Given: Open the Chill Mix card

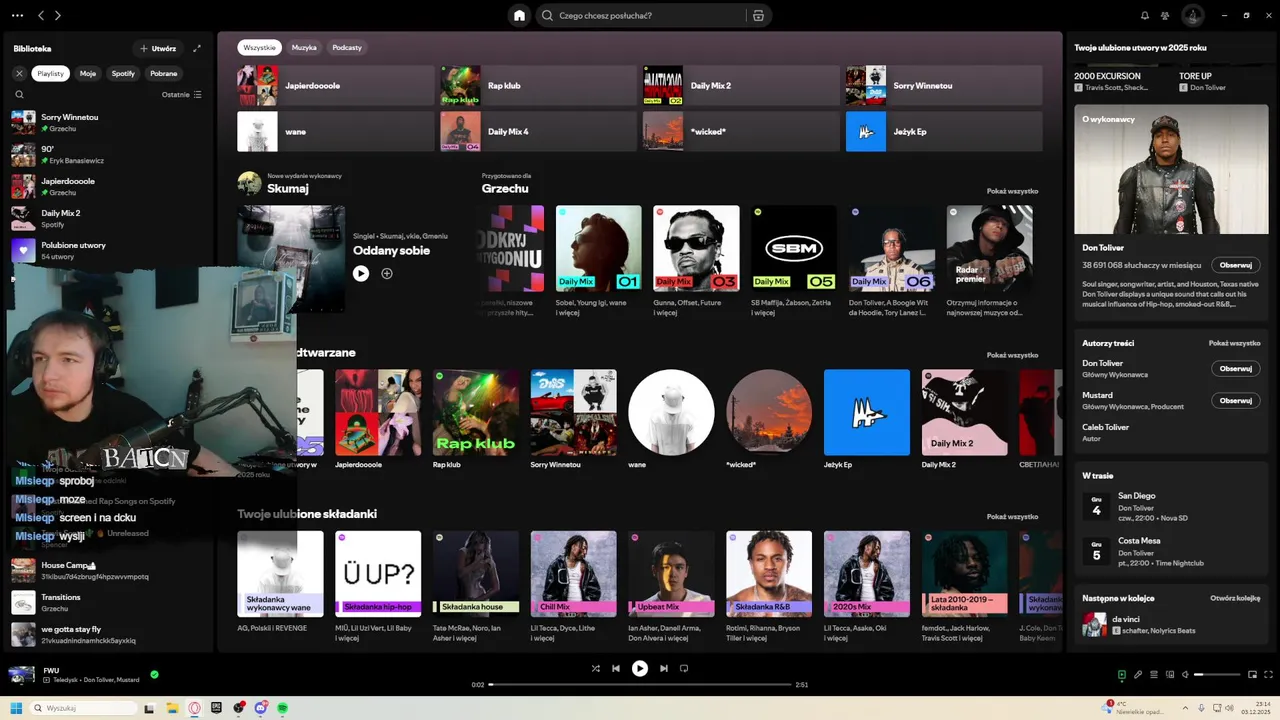Looking at the screenshot, I should pyautogui.click(x=574, y=585).
